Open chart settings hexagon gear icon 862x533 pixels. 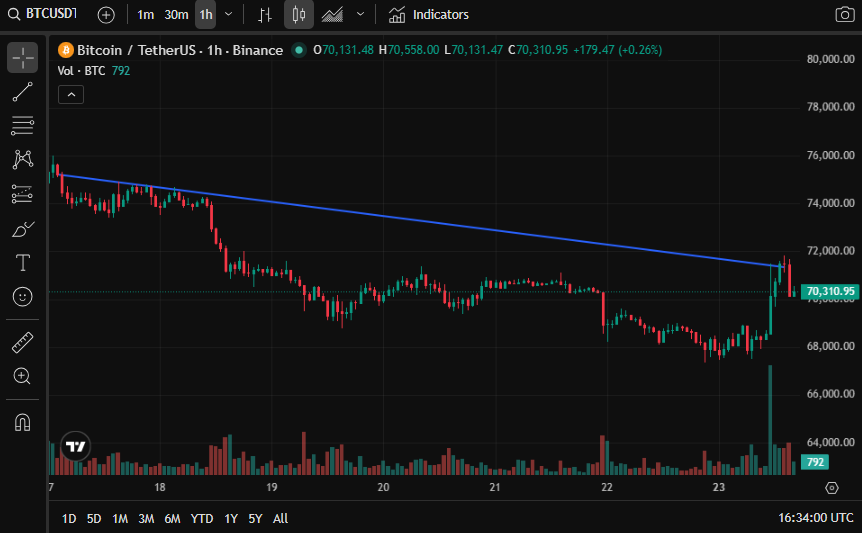[832, 487]
